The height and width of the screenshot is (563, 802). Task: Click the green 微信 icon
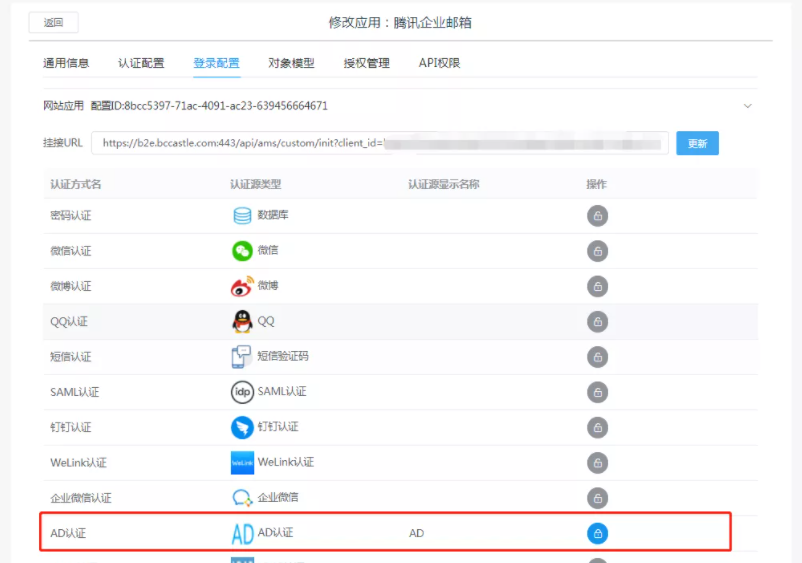coord(242,251)
